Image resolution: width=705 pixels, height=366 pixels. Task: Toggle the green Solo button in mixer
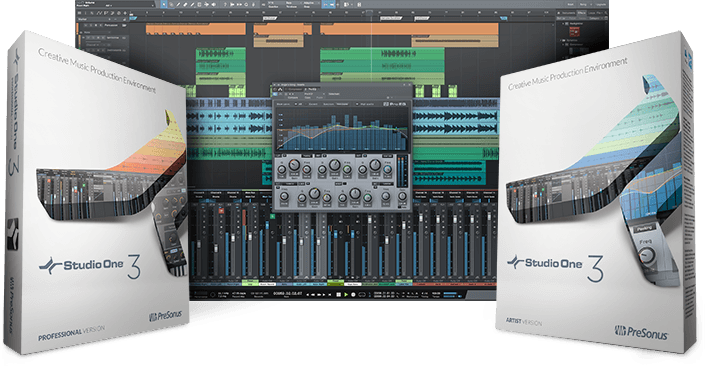point(272,216)
